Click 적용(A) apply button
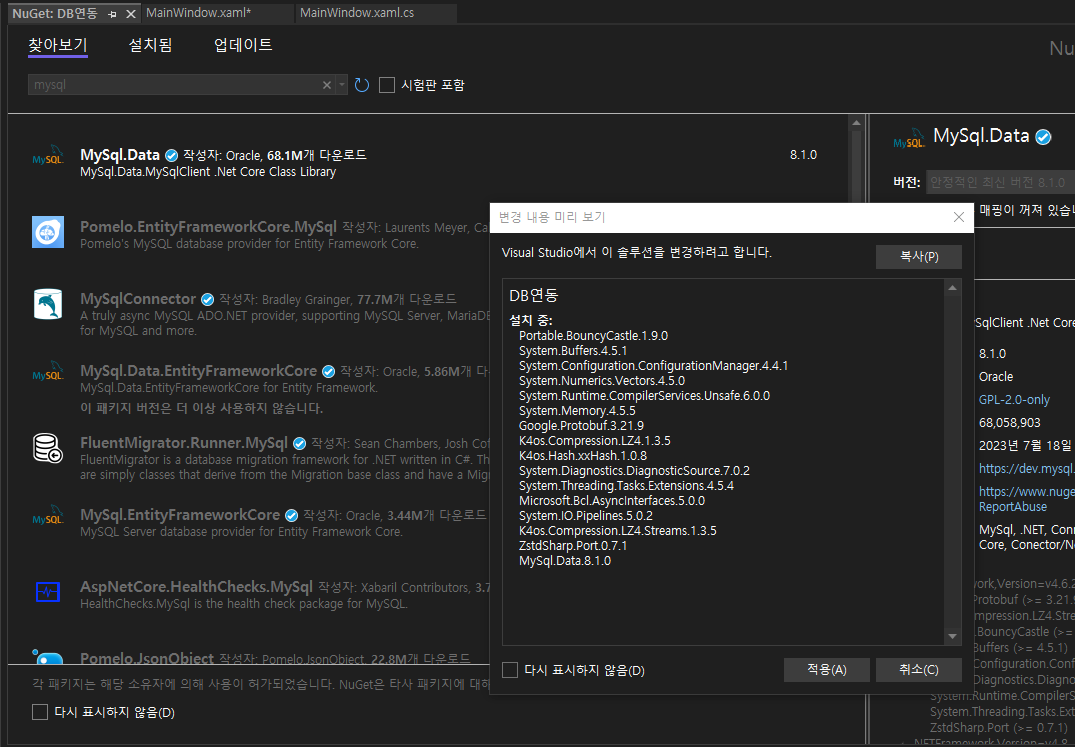This screenshot has height=747, width=1075. click(827, 670)
